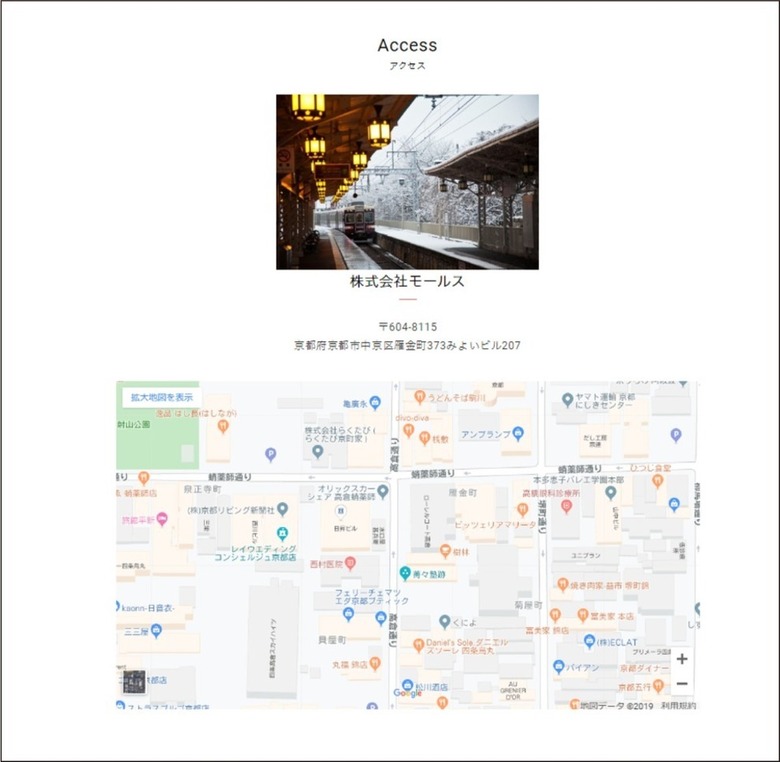The width and height of the screenshot is (780, 762).
Task: Click the 松川酒店 shop pin
Action: point(407,685)
